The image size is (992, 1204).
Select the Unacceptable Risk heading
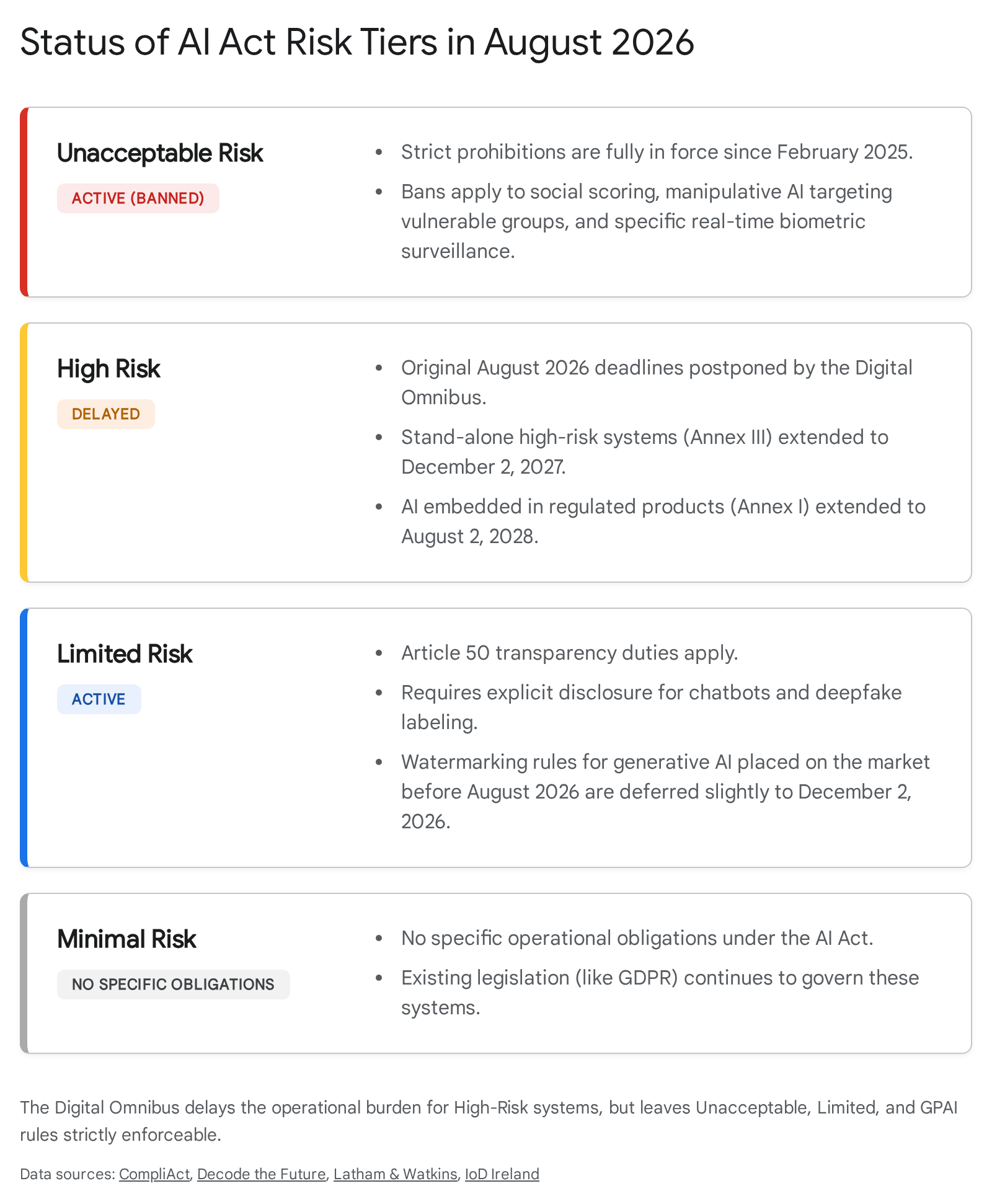tap(160, 153)
